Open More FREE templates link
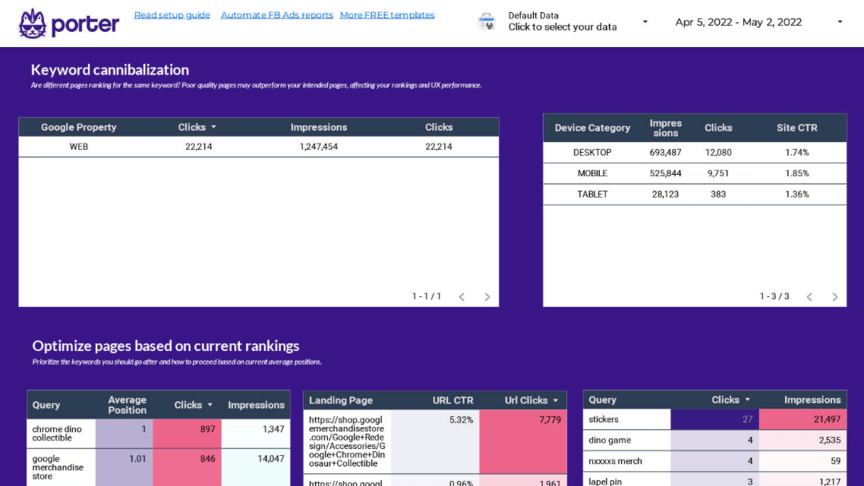Image resolution: width=864 pixels, height=486 pixels. [x=387, y=15]
